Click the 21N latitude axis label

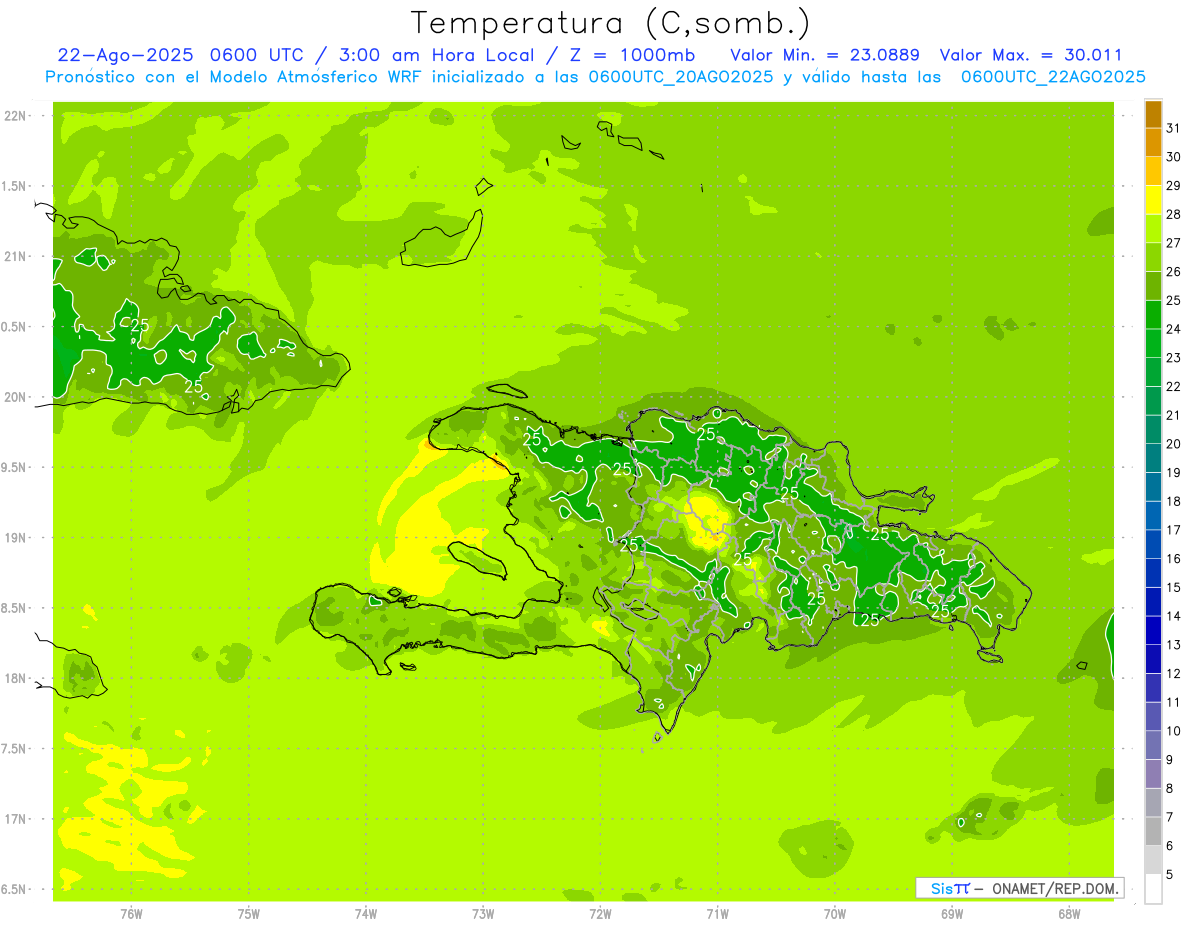17,256
